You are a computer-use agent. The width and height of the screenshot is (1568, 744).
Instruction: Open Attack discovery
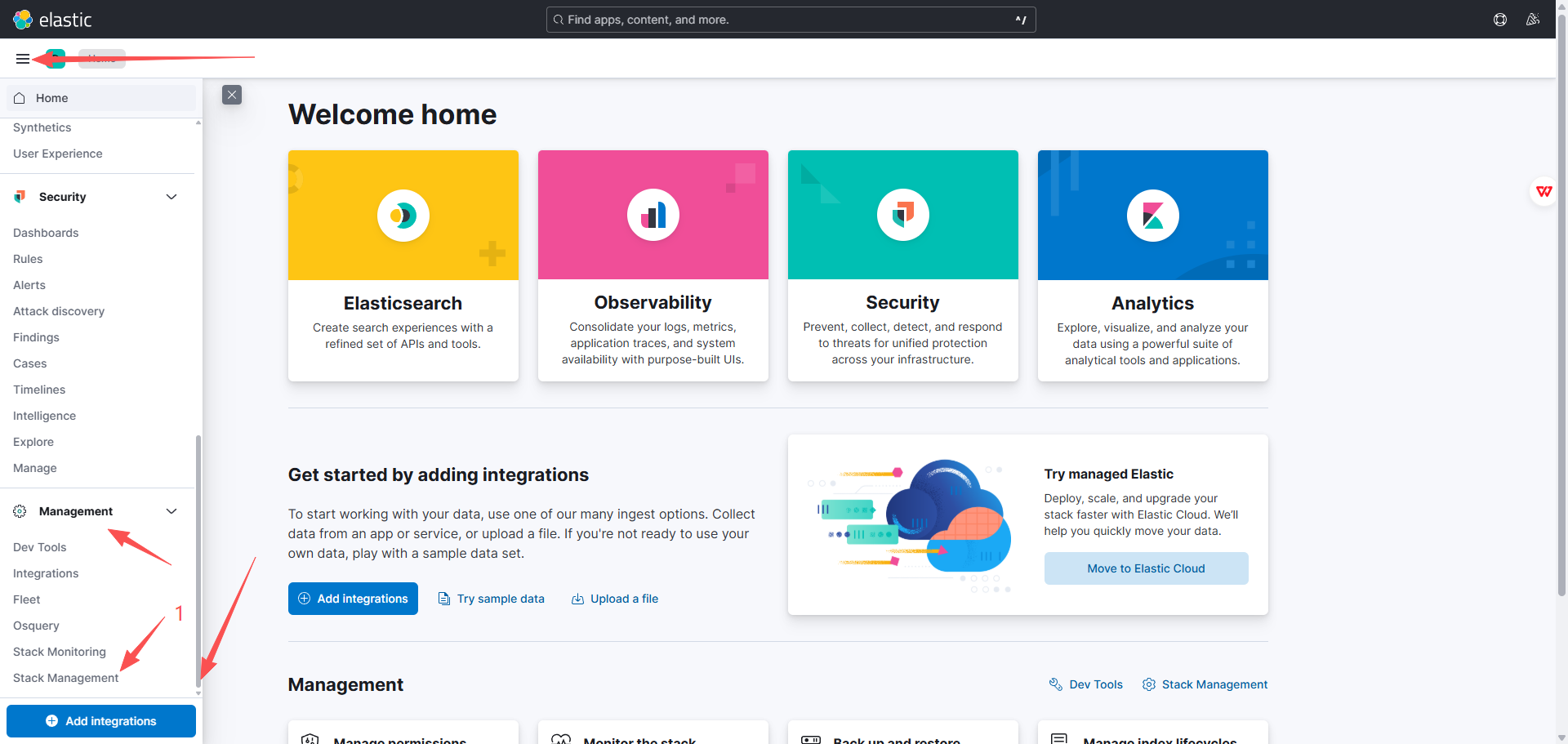(59, 311)
